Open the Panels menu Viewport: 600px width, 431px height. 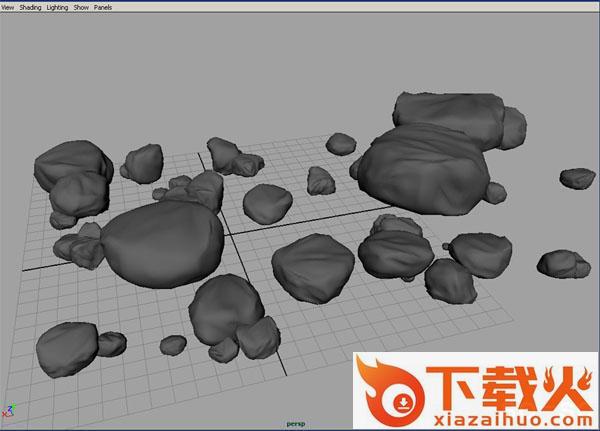(103, 7)
